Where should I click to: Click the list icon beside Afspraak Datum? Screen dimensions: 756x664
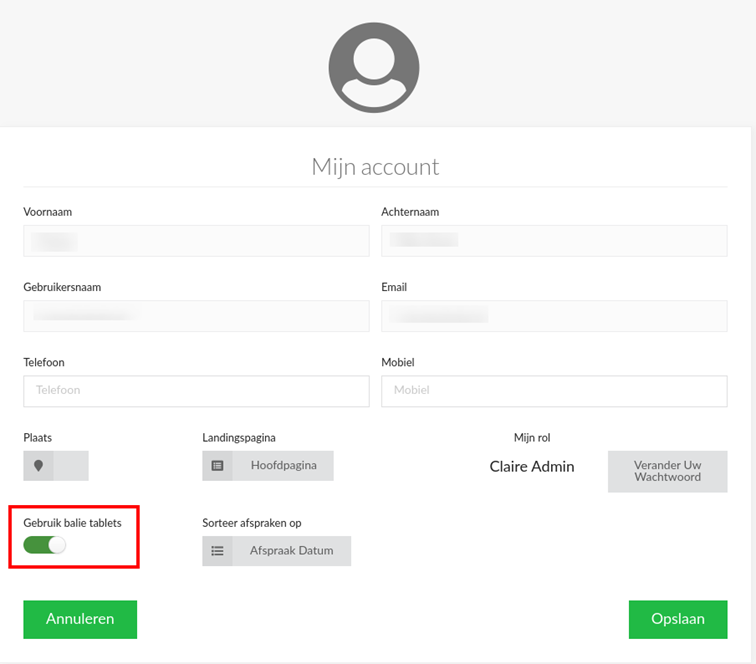click(x=217, y=551)
